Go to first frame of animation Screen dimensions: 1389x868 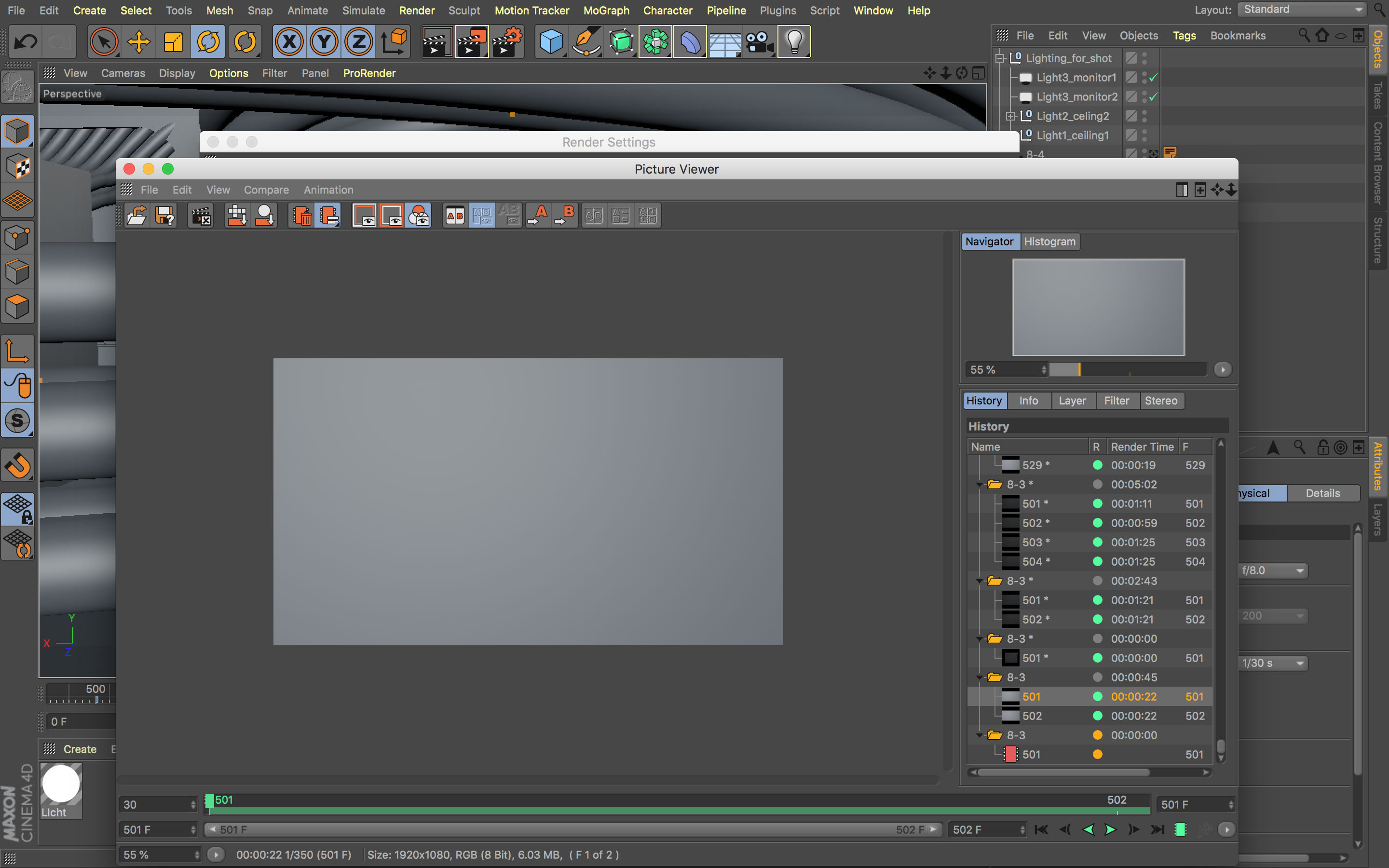[x=1041, y=830]
